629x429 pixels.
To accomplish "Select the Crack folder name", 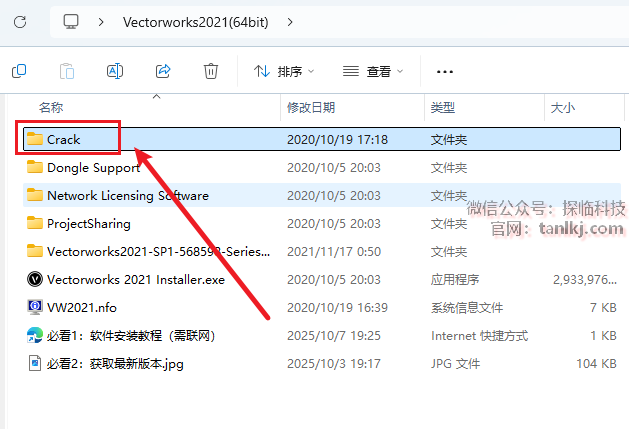I will [x=64, y=140].
